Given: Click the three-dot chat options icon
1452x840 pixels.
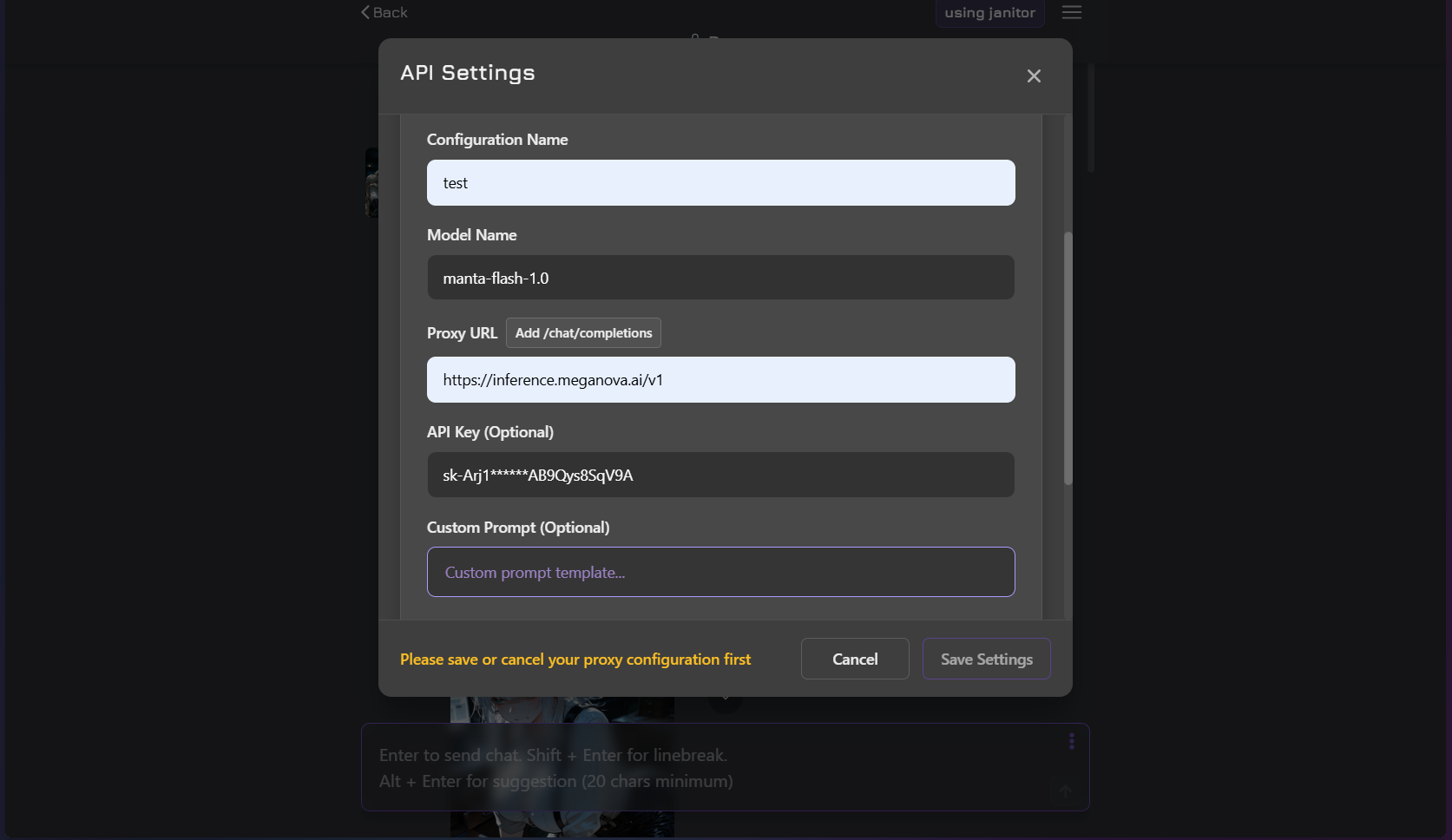Looking at the screenshot, I should click(x=1072, y=741).
